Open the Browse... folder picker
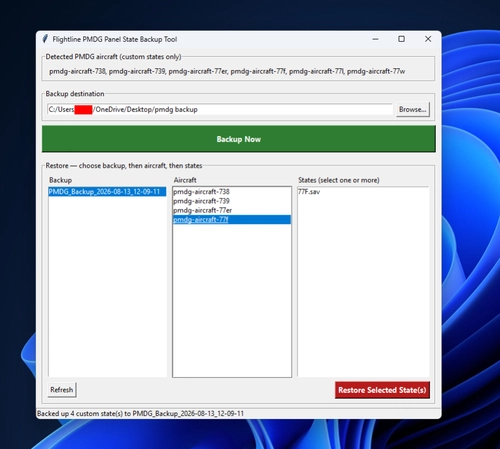500x449 pixels. [413, 109]
